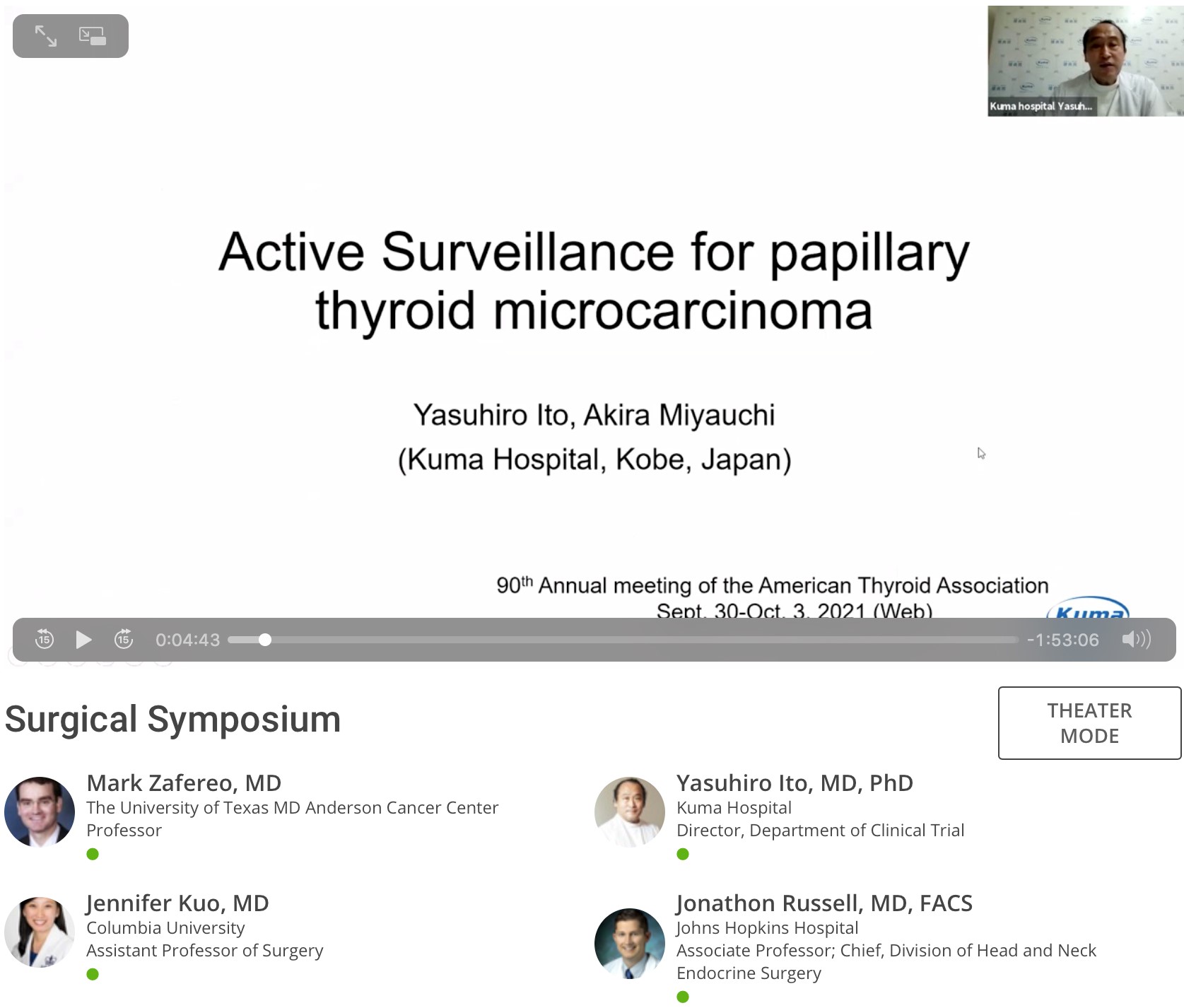This screenshot has width=1184, height=1008.
Task: Click the Surgical Symposium heading
Action: click(x=172, y=719)
